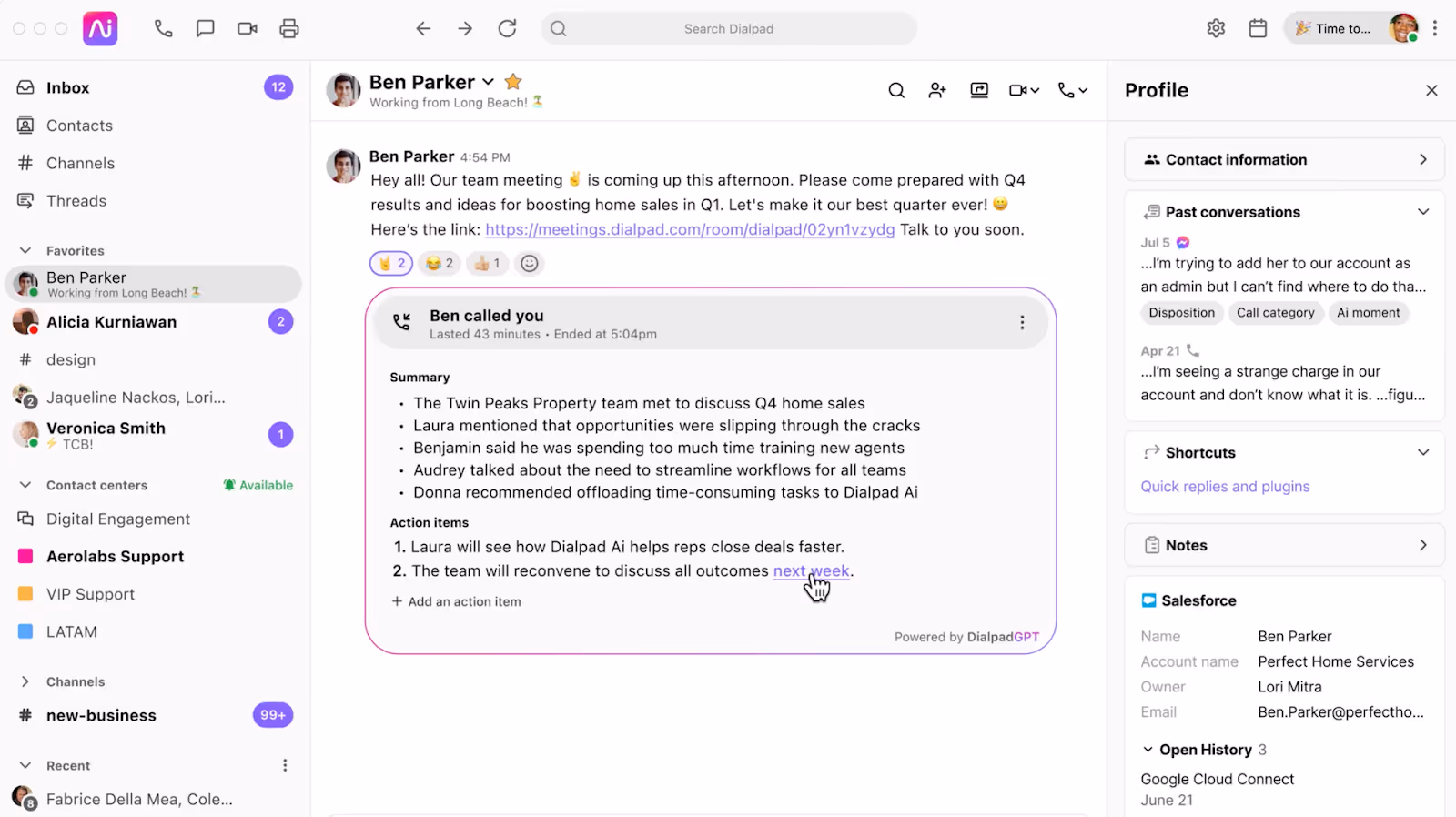
Task: Collapse Open History in Salesforce
Action: (1148, 750)
